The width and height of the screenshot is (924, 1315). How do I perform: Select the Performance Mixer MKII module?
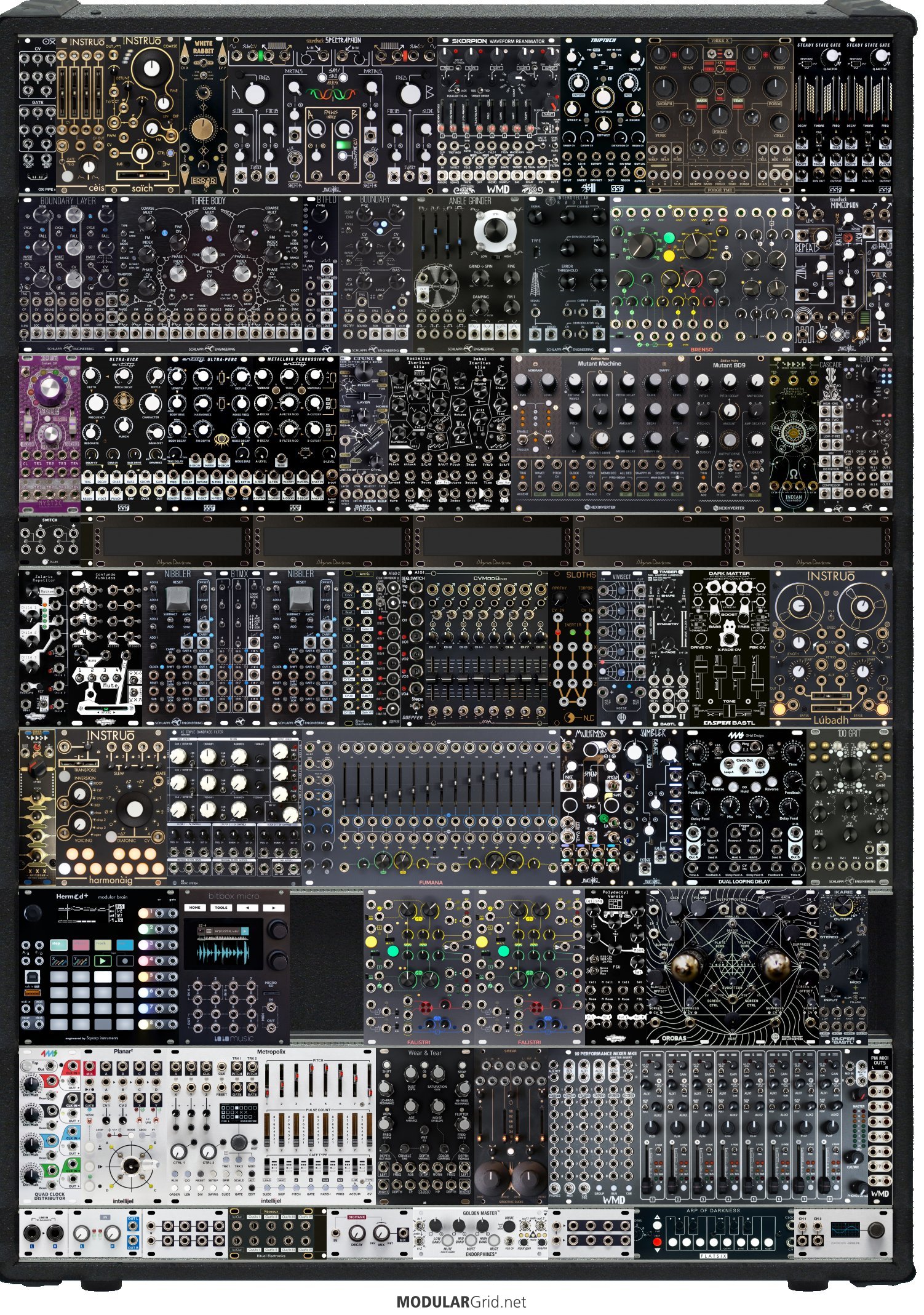coord(708,1126)
